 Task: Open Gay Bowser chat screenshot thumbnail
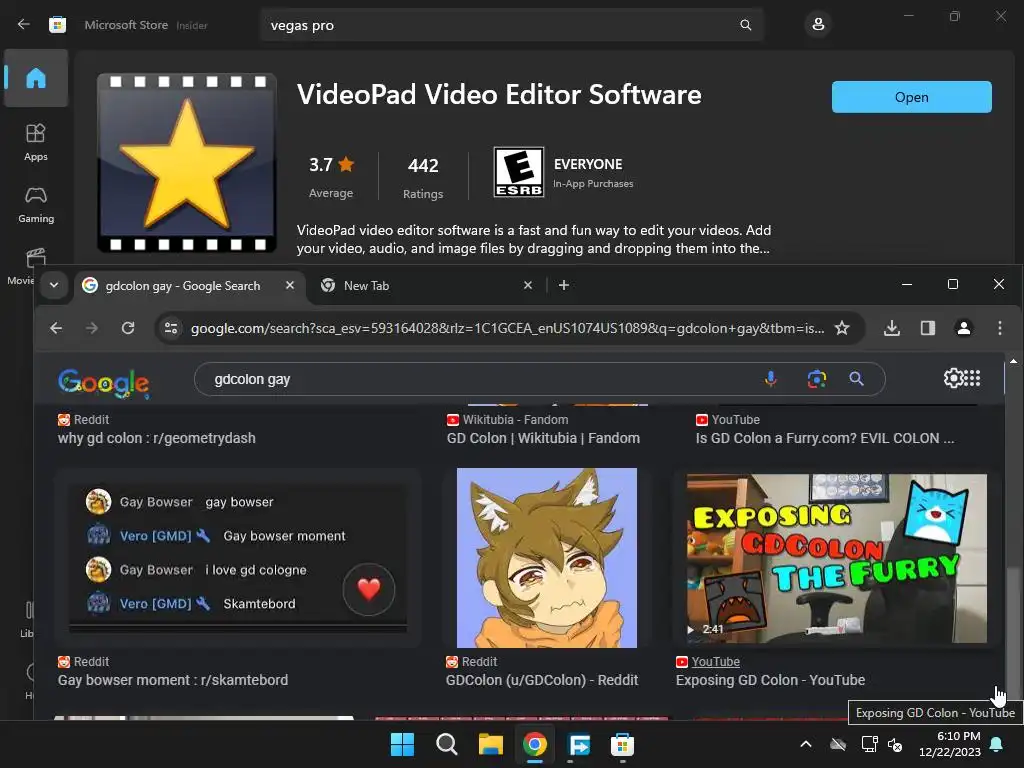tap(238, 558)
